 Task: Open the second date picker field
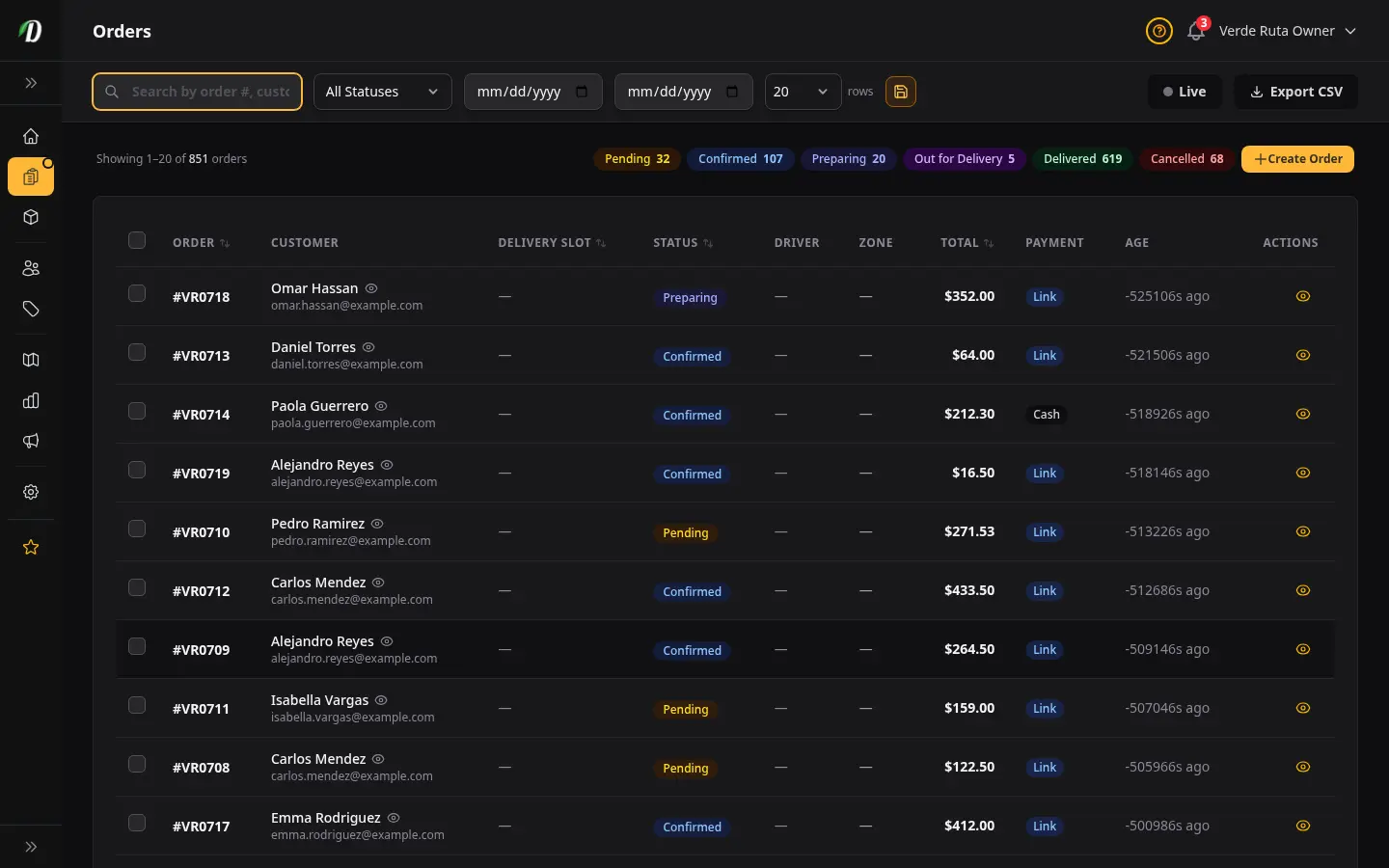tap(684, 92)
